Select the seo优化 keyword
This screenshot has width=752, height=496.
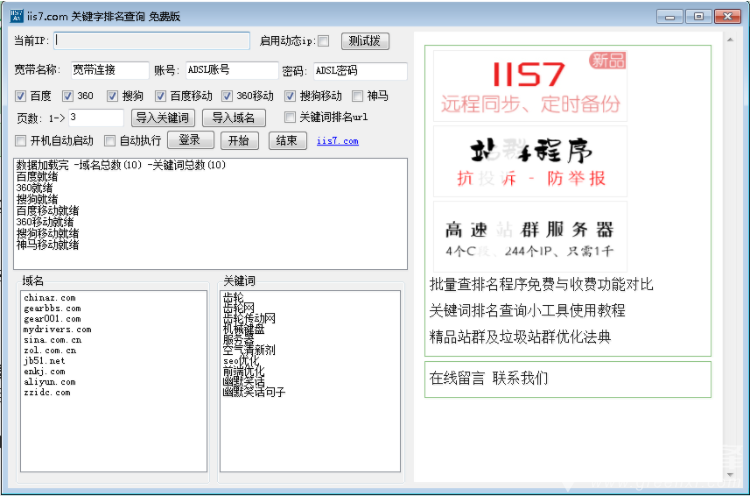[241, 361]
